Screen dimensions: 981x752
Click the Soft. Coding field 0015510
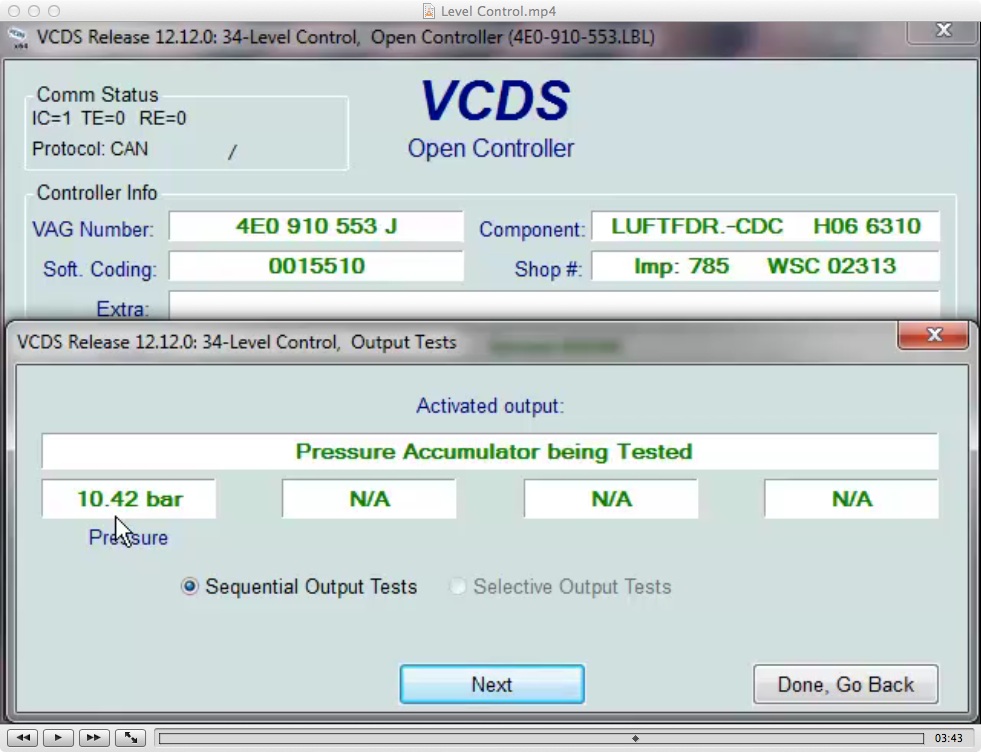[316, 267]
